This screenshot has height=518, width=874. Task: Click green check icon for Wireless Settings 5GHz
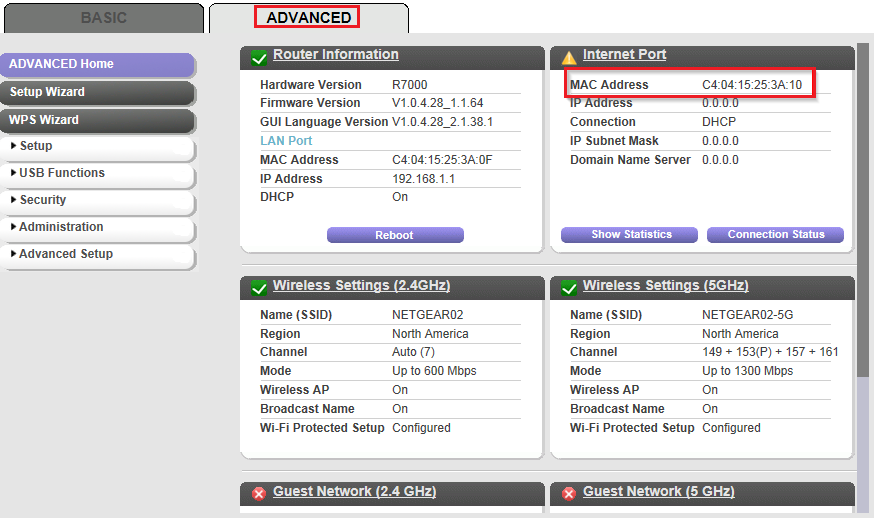(569, 288)
